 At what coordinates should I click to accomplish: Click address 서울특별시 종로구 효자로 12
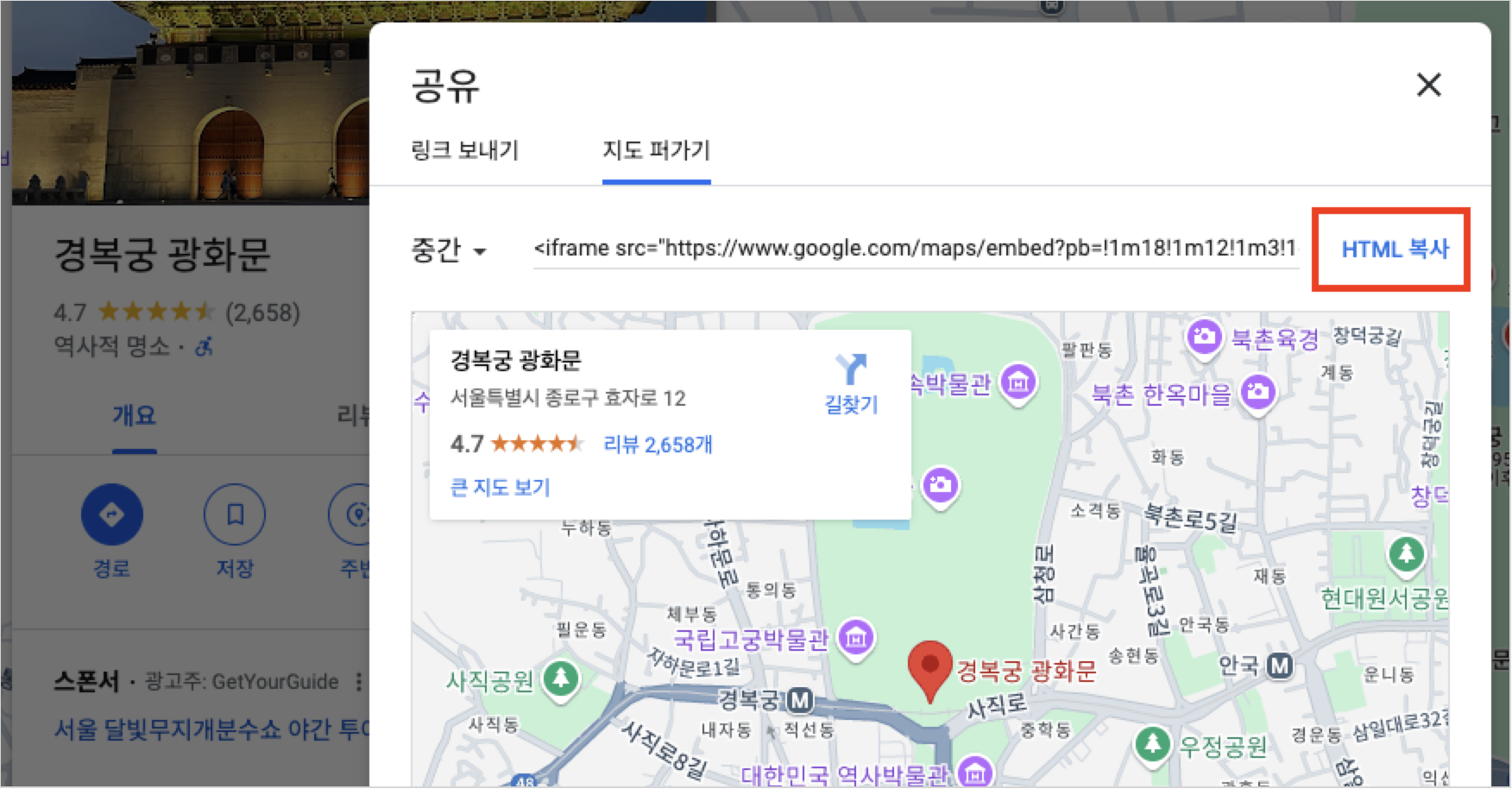[x=568, y=398]
